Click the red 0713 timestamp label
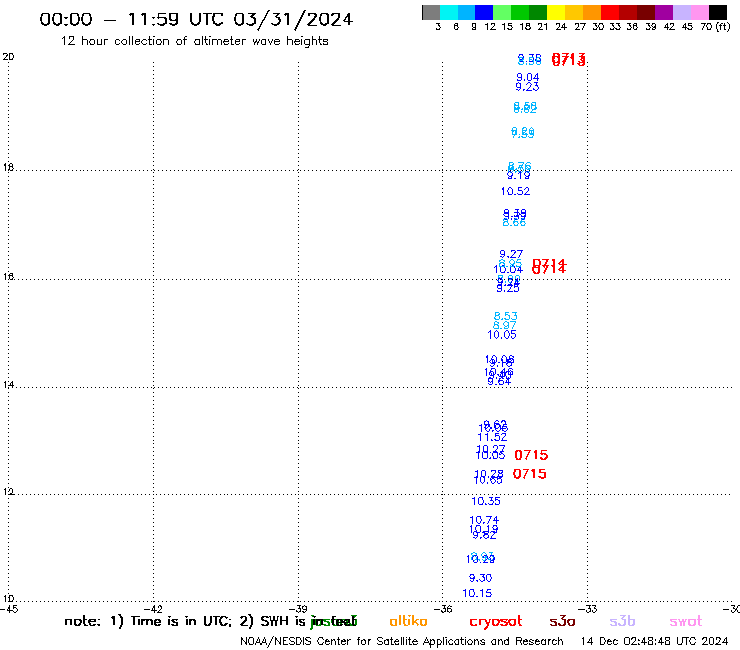Viewport: 740px width, 650px height. click(569, 59)
